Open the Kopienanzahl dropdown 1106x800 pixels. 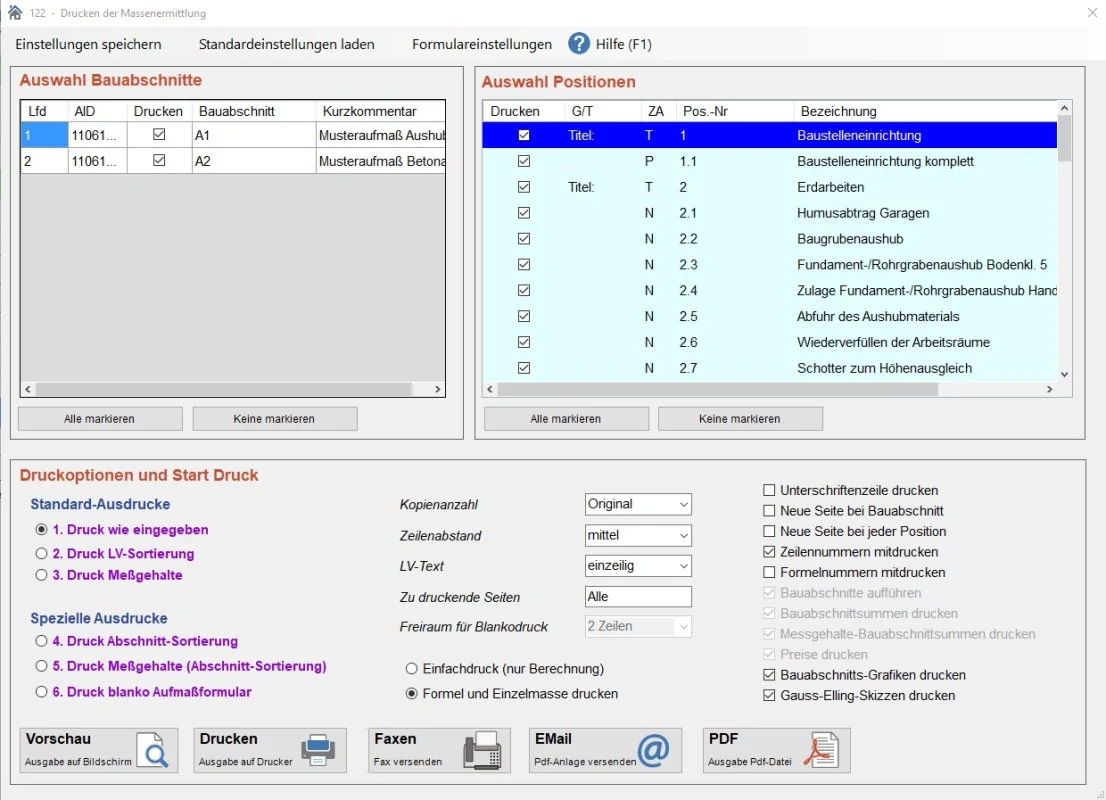click(638, 505)
